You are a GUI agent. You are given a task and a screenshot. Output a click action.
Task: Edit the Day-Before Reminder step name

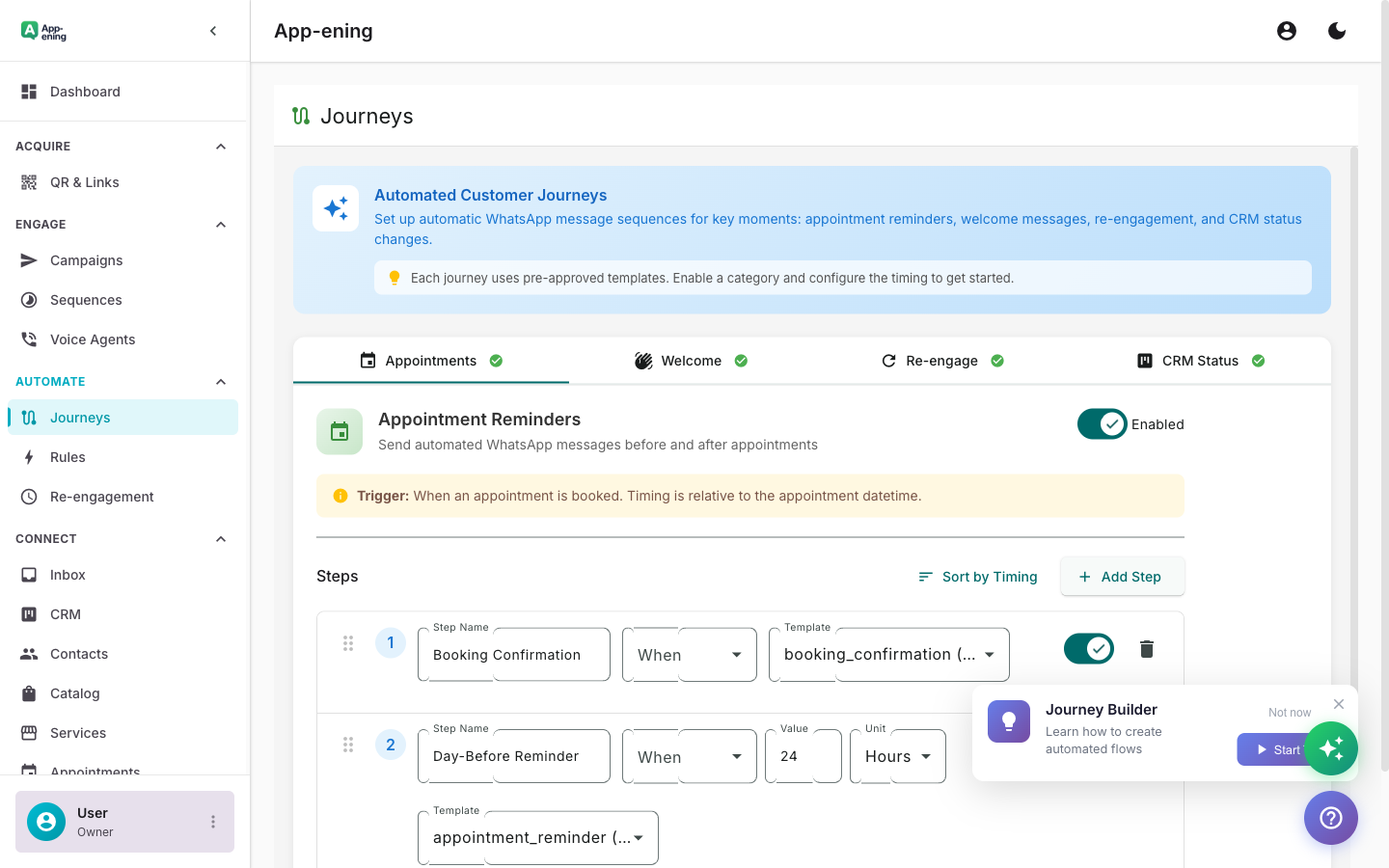point(513,756)
